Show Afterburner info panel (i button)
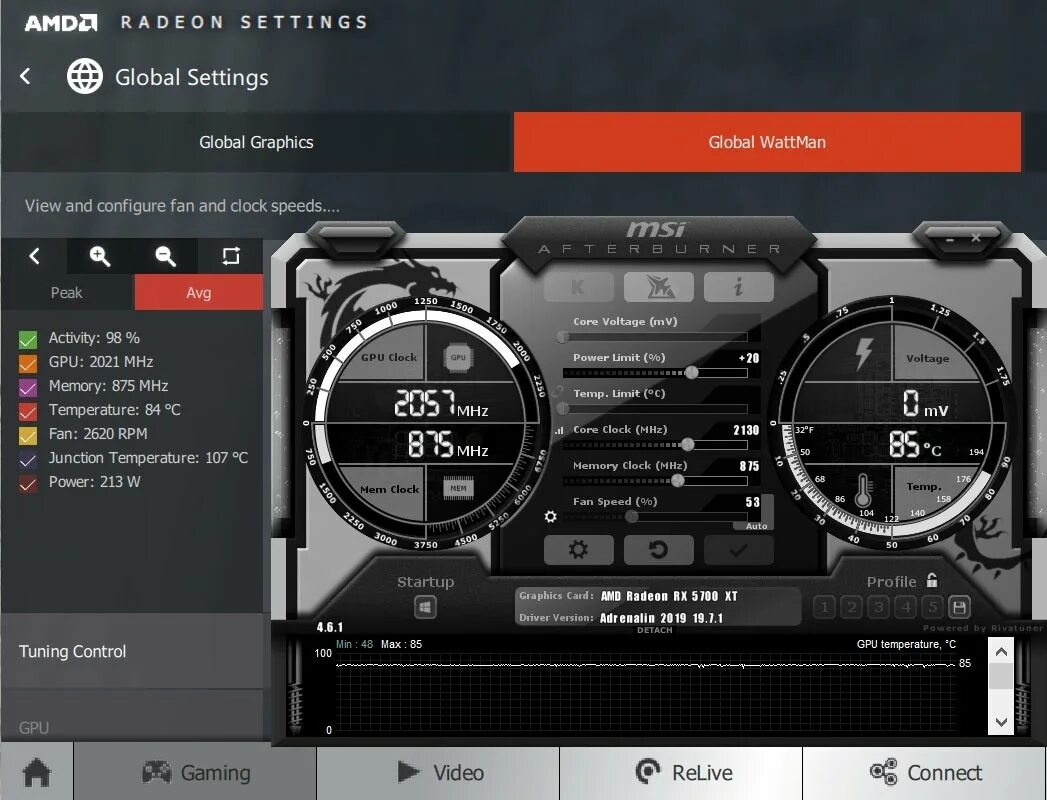The image size is (1047, 800). pos(739,287)
